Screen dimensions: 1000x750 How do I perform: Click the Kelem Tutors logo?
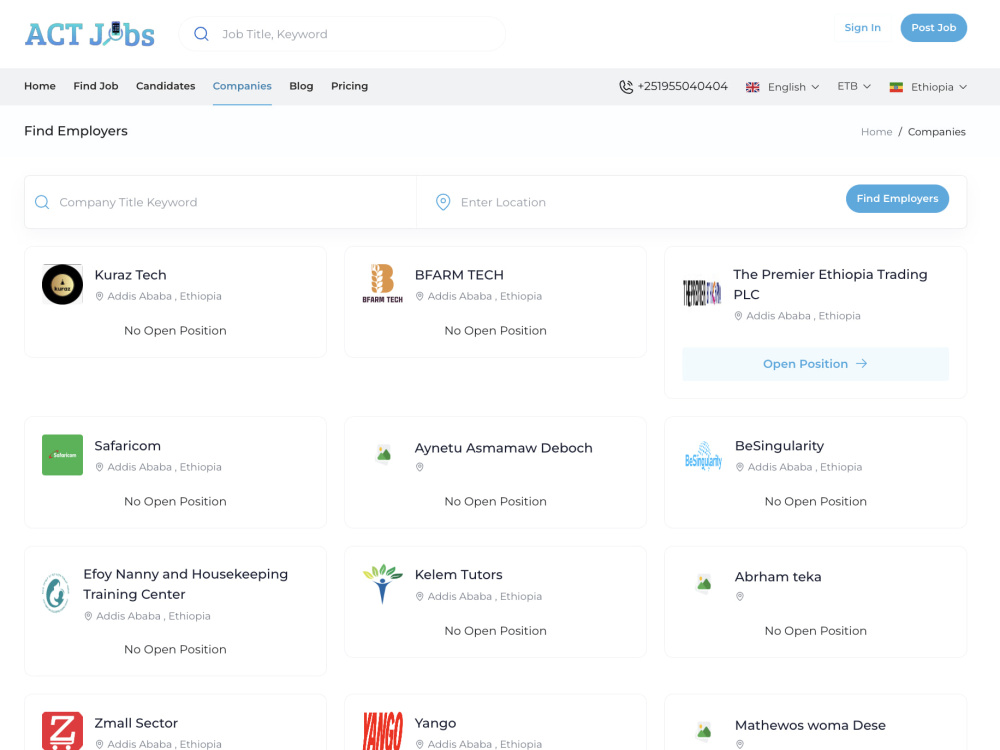pyautogui.click(x=383, y=584)
